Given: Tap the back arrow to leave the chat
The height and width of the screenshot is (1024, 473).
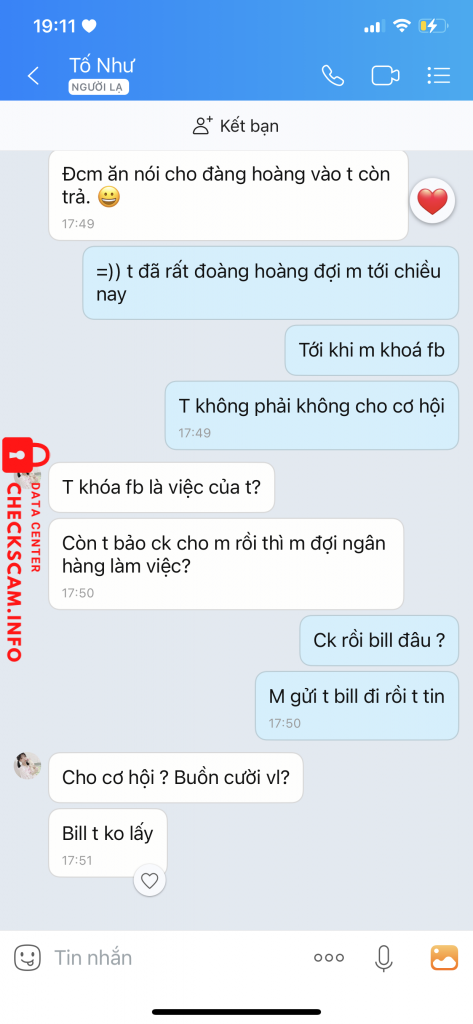Looking at the screenshot, I should 33,76.
